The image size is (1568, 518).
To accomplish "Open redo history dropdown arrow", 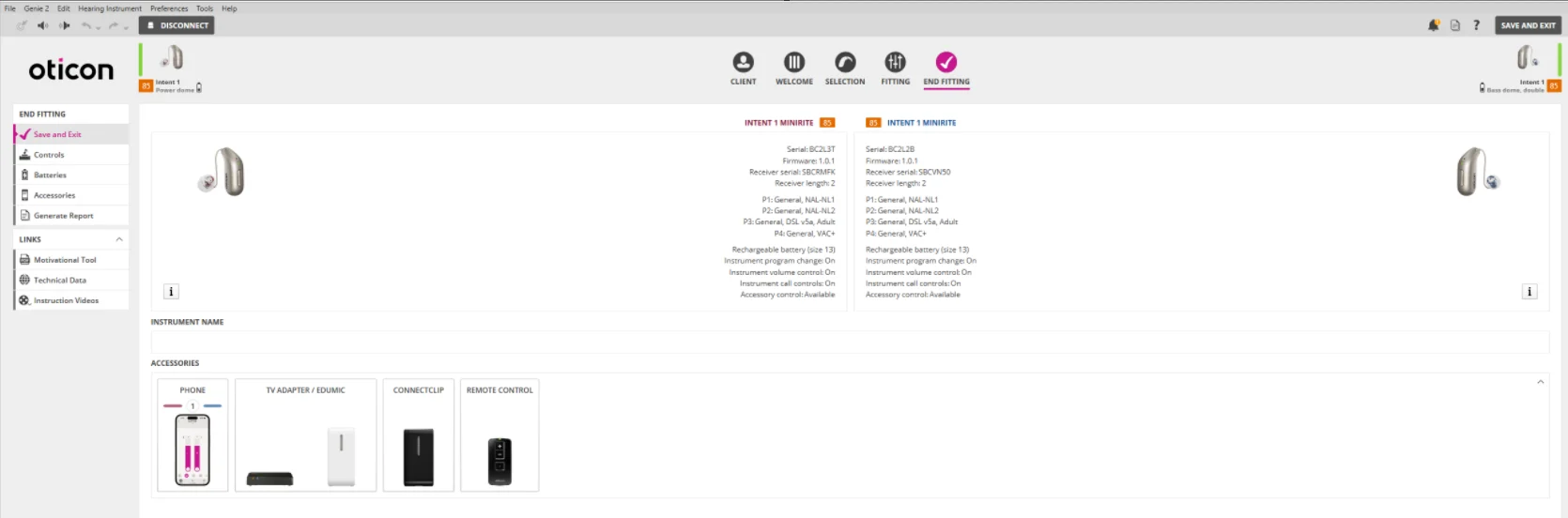I will click(x=126, y=27).
